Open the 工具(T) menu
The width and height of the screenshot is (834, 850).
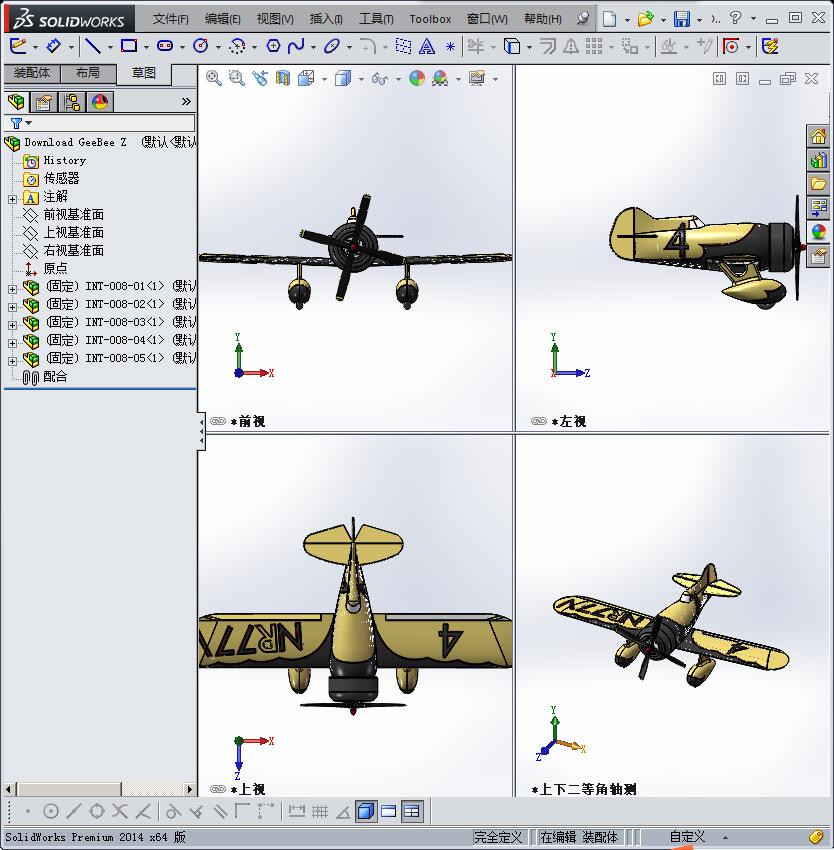coord(376,19)
